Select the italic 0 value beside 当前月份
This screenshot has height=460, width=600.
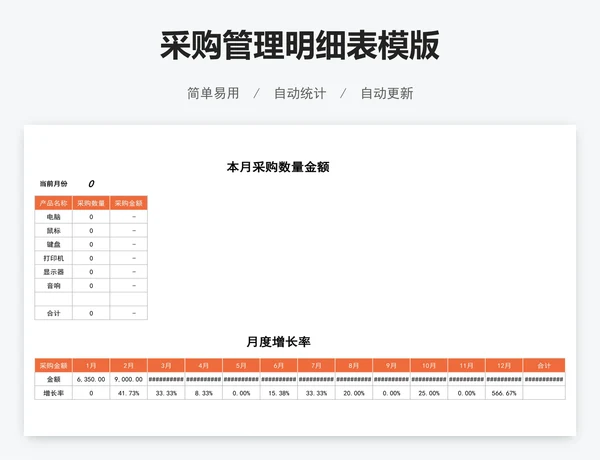(91, 184)
